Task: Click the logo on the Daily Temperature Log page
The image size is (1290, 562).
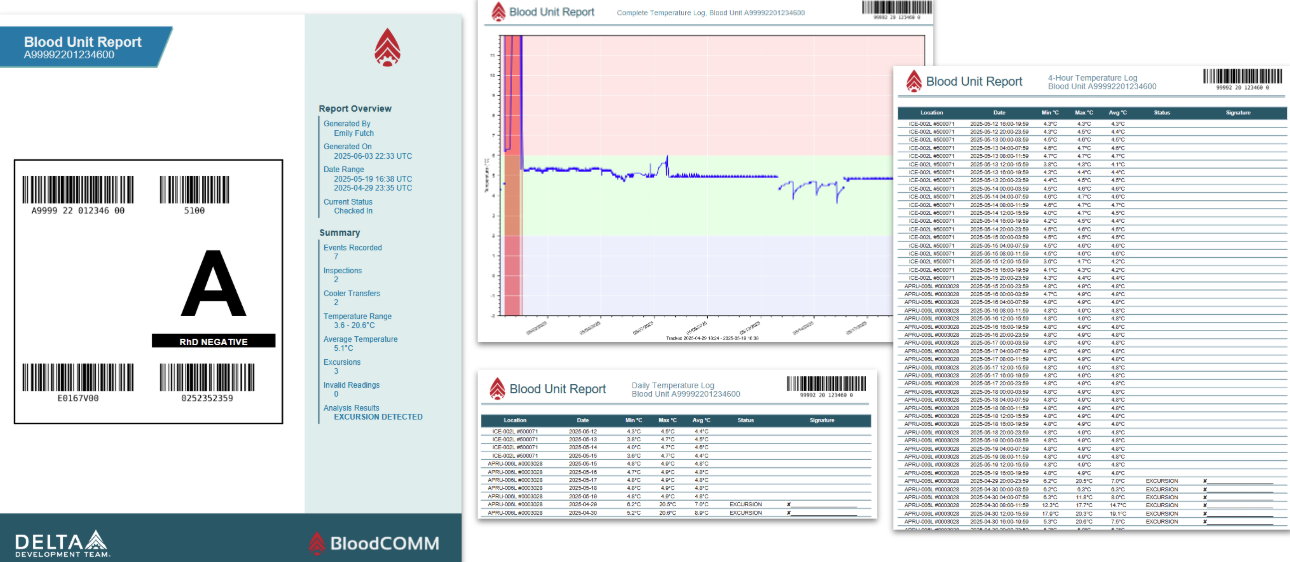Action: 495,389
